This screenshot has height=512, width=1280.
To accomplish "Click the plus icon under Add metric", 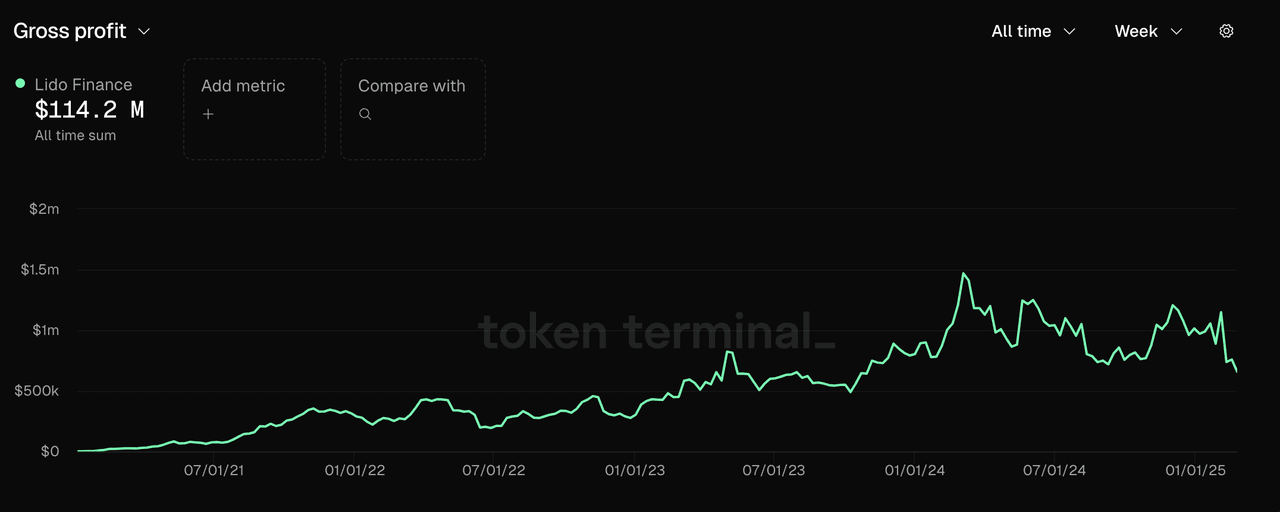I will (x=208, y=114).
